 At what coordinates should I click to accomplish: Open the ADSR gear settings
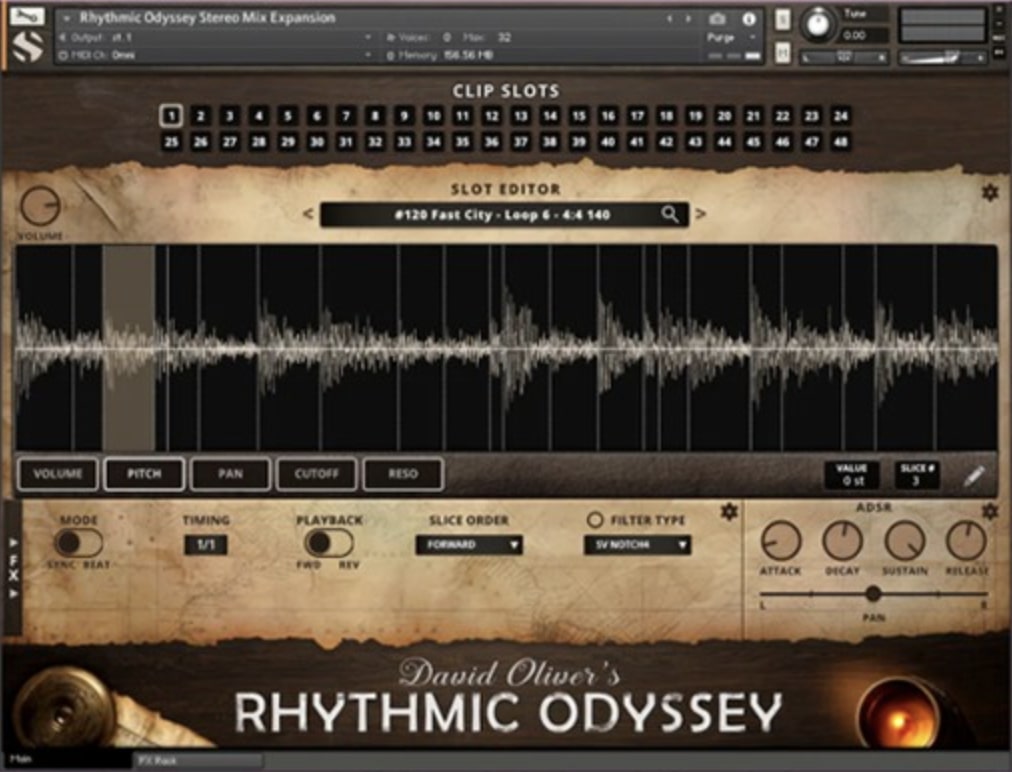(x=989, y=512)
